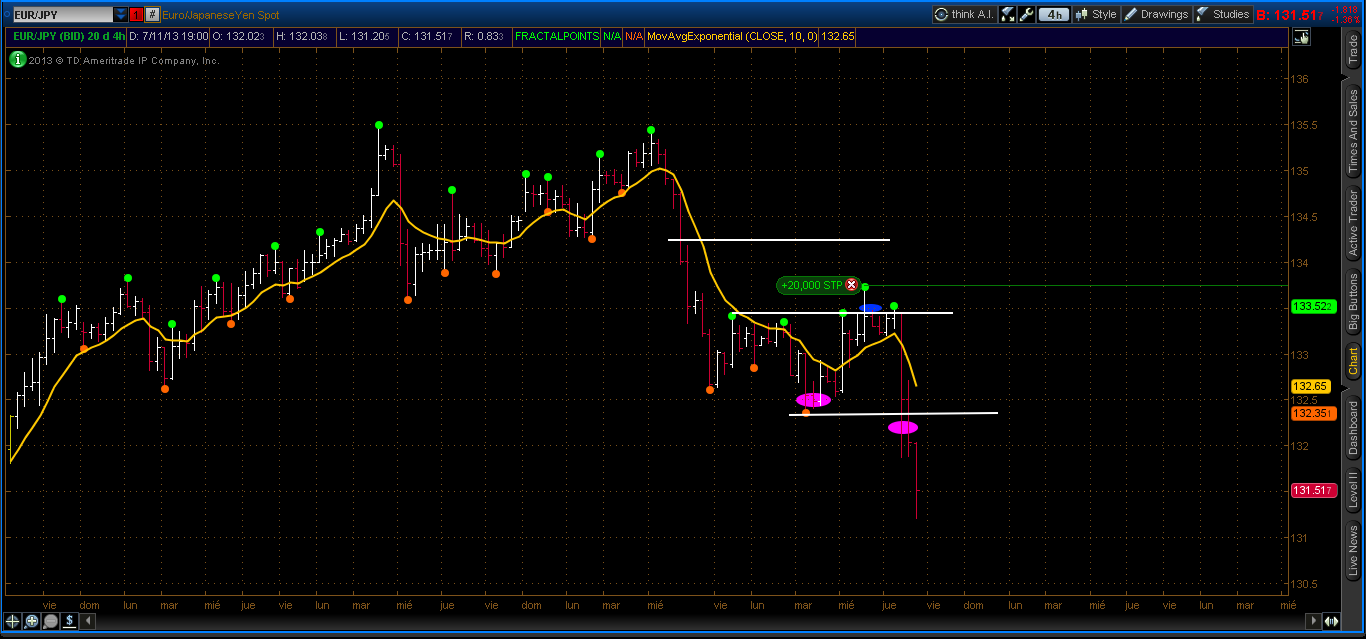The height and width of the screenshot is (639, 1366).
Task: Open the Style menu
Action: pos(1096,14)
